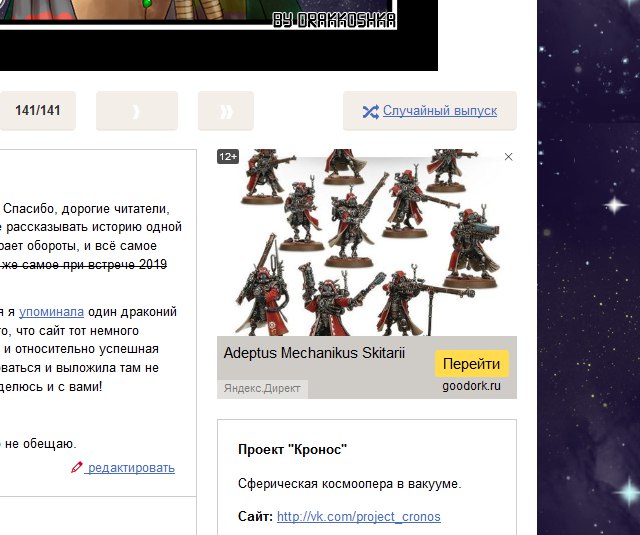The width and height of the screenshot is (640, 535).
Task: Click the shuffle icon beside Случайный выпуск
Action: [x=369, y=111]
